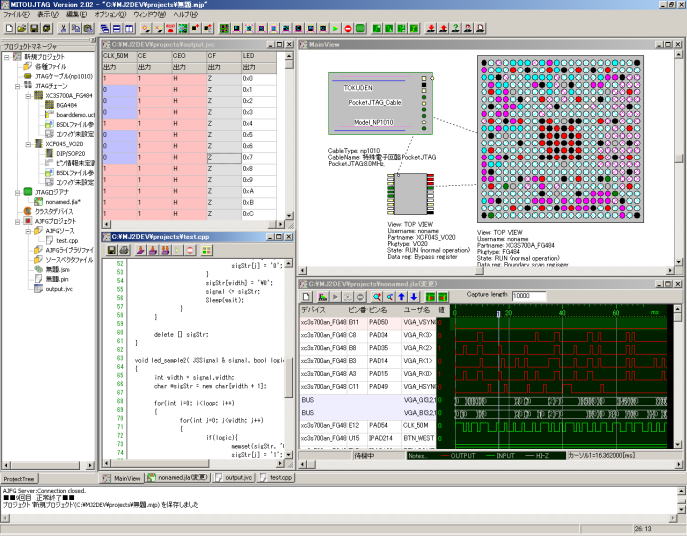The image size is (687, 536).
Task: Click output.jvc window vertical scrollbar down arrow
Action: pos(289,216)
